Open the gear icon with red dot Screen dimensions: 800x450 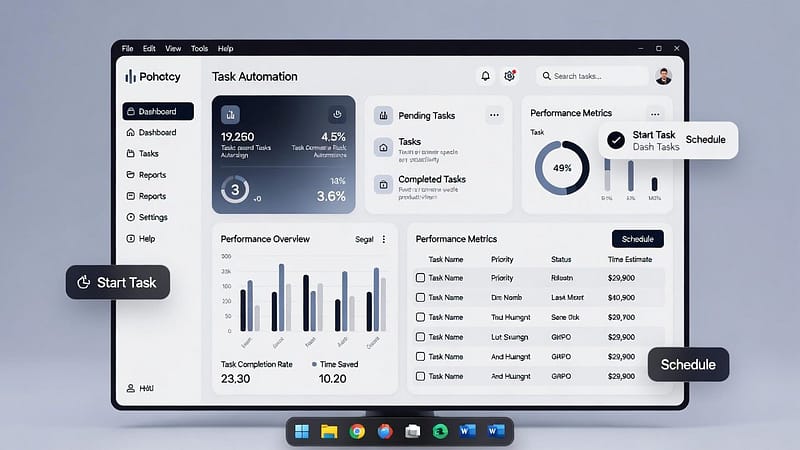[510, 76]
